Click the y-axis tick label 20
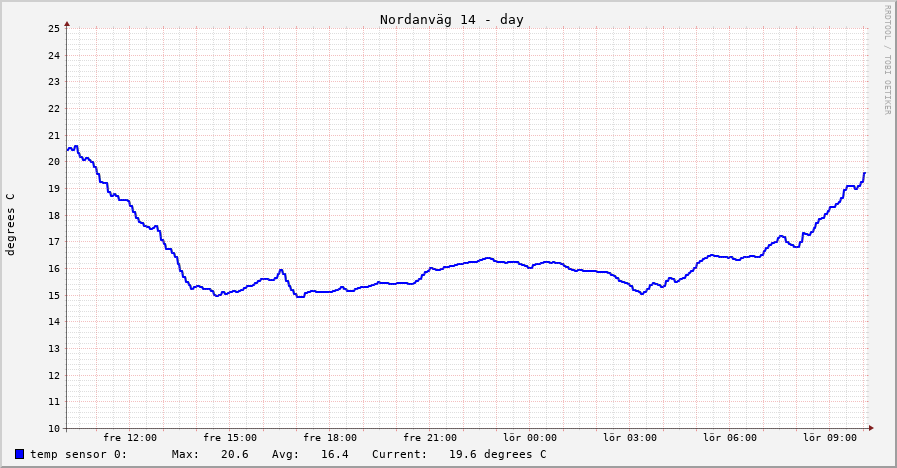This screenshot has width=897, height=468. pos(54,162)
